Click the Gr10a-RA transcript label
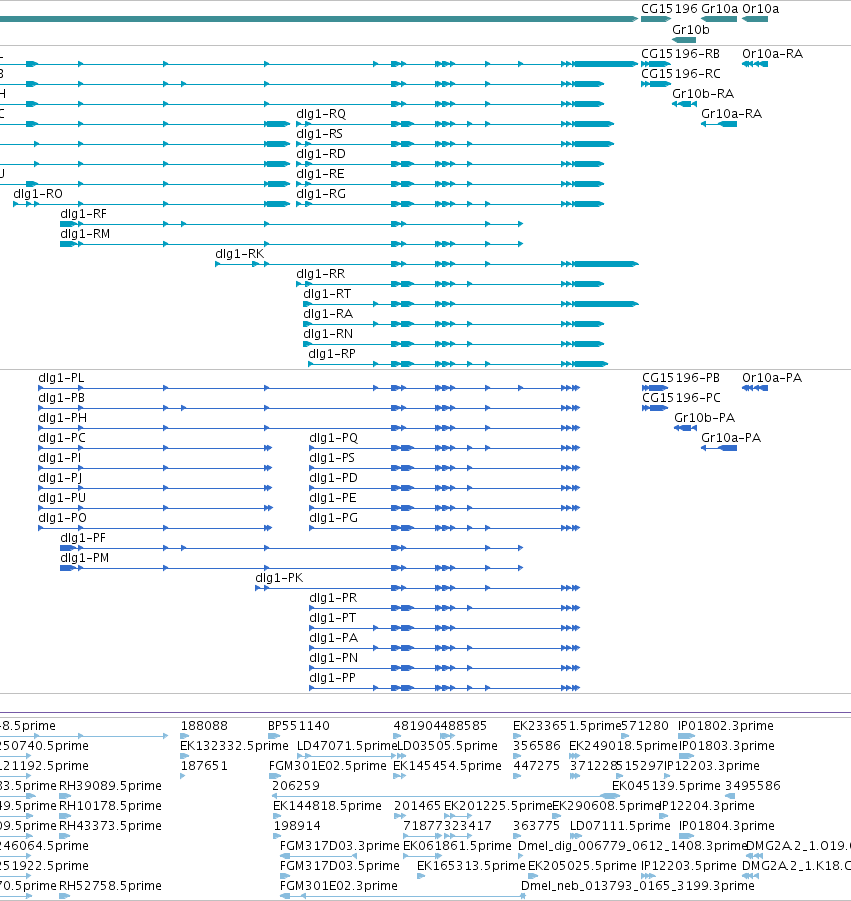 tap(731, 114)
